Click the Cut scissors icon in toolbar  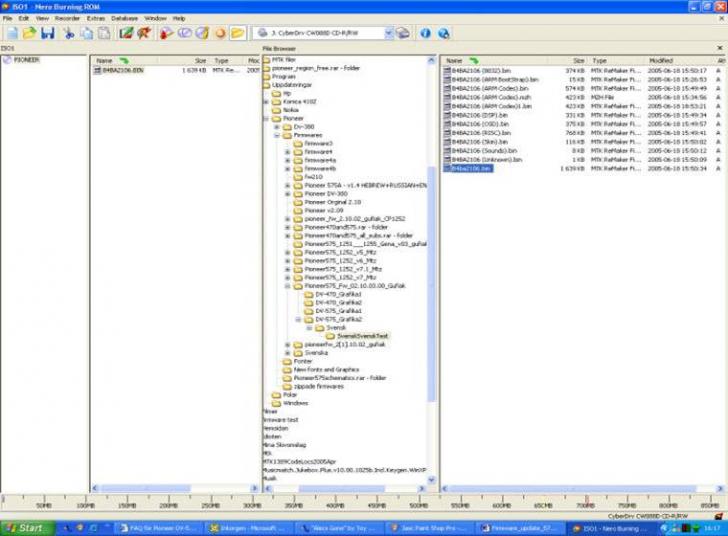click(69, 33)
